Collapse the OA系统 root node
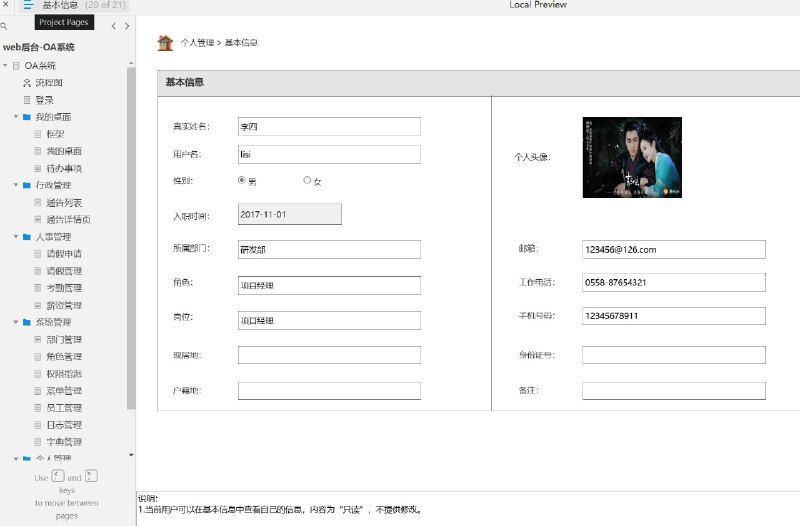 5,65
